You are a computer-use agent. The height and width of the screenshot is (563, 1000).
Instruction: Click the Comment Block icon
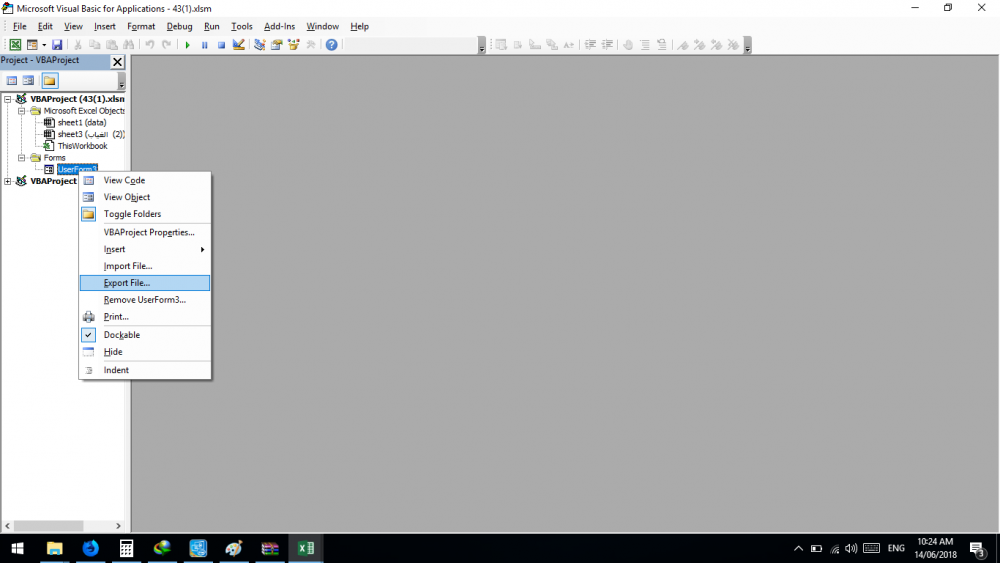click(645, 45)
